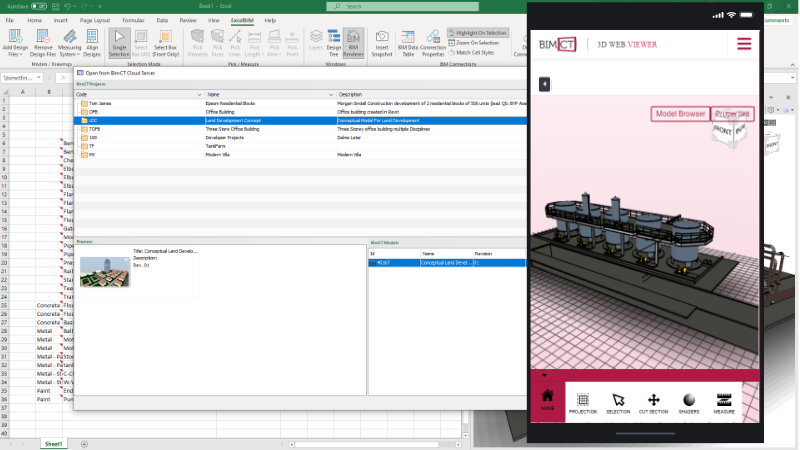This screenshot has width=800, height=450.
Task: Open the Projection tool in the viewer
Action: coord(583,403)
